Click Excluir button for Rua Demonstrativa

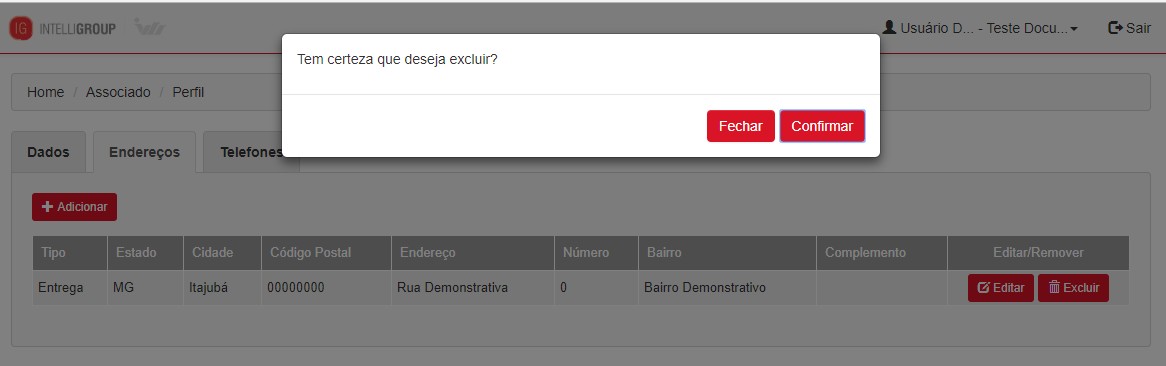[x=1073, y=288]
